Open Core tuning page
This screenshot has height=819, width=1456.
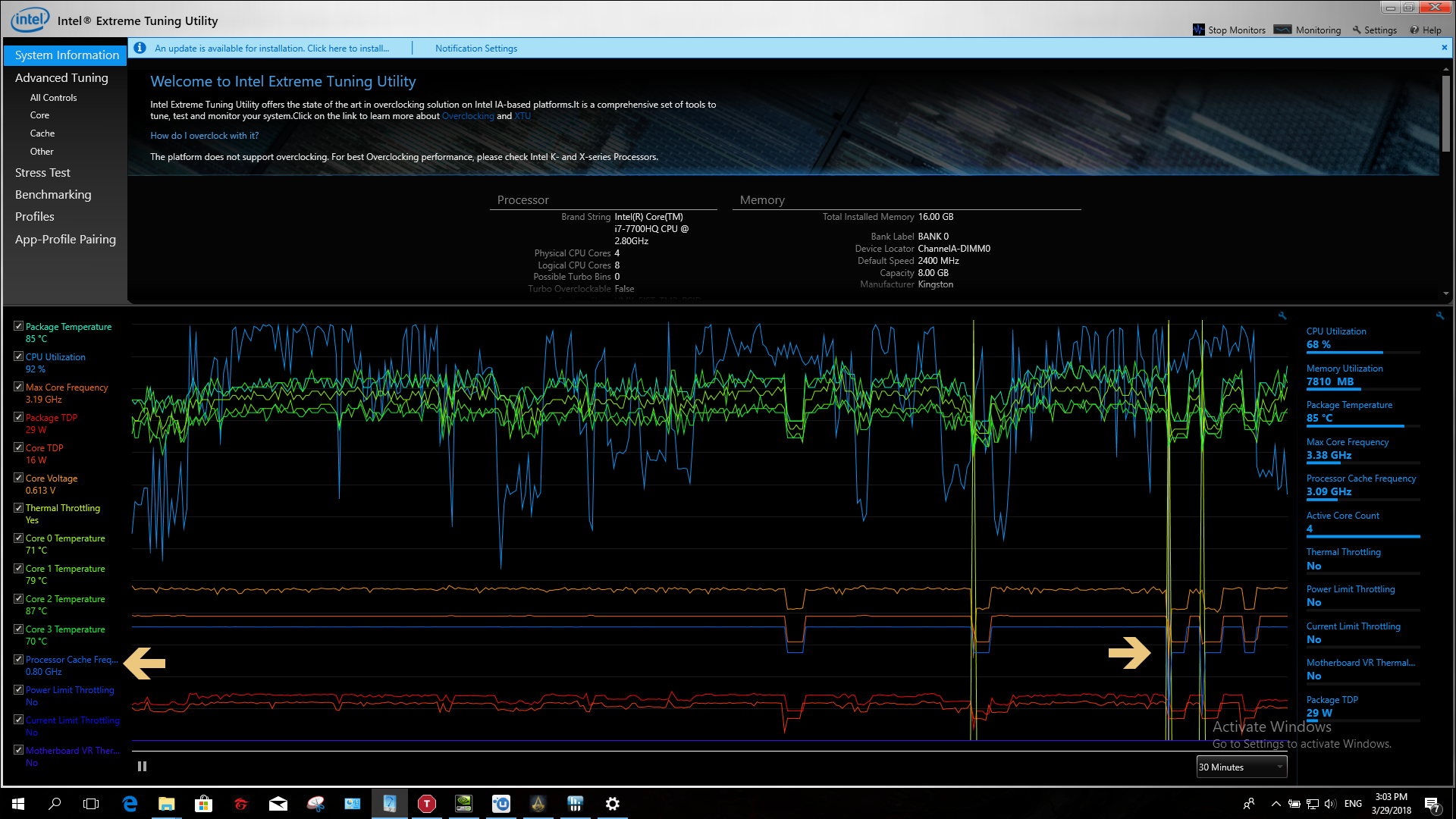pyautogui.click(x=39, y=115)
